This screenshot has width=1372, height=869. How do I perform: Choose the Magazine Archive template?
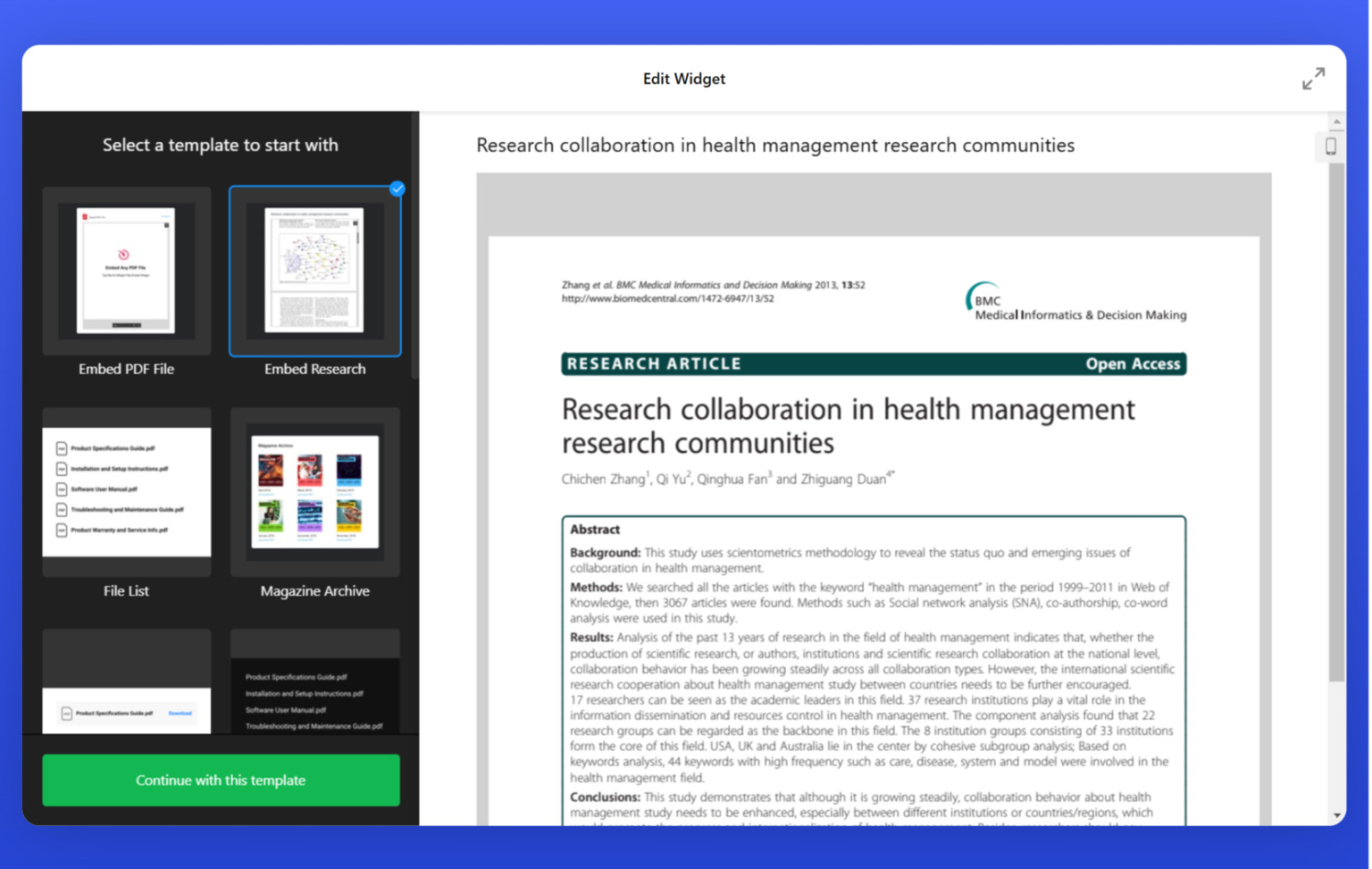click(x=314, y=492)
